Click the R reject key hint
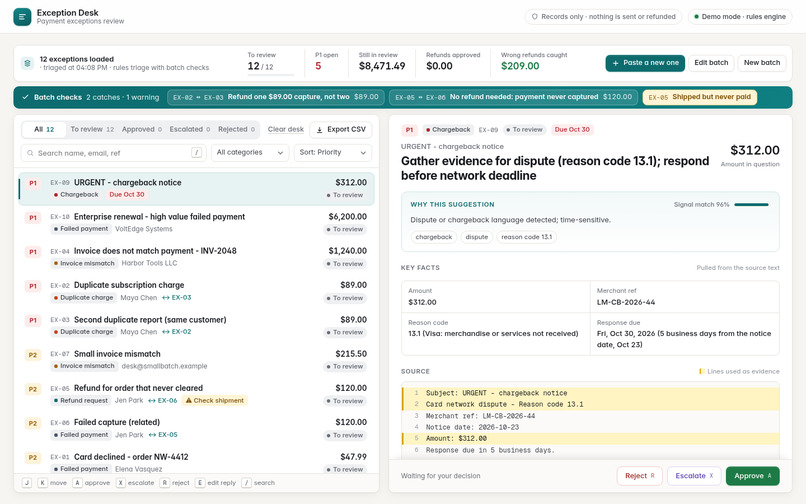 coord(164,482)
